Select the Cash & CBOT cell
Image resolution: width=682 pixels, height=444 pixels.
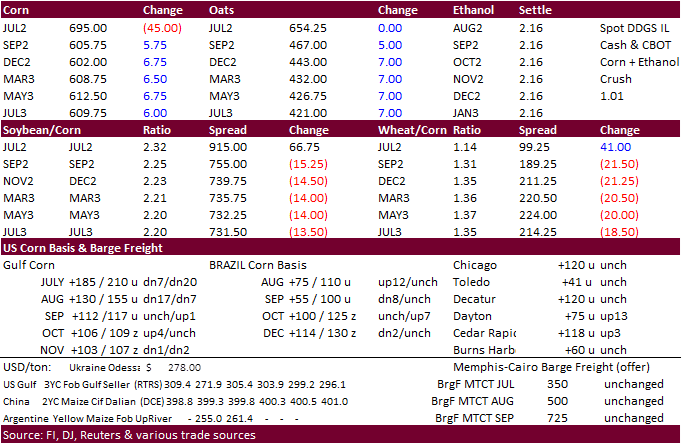634,45
